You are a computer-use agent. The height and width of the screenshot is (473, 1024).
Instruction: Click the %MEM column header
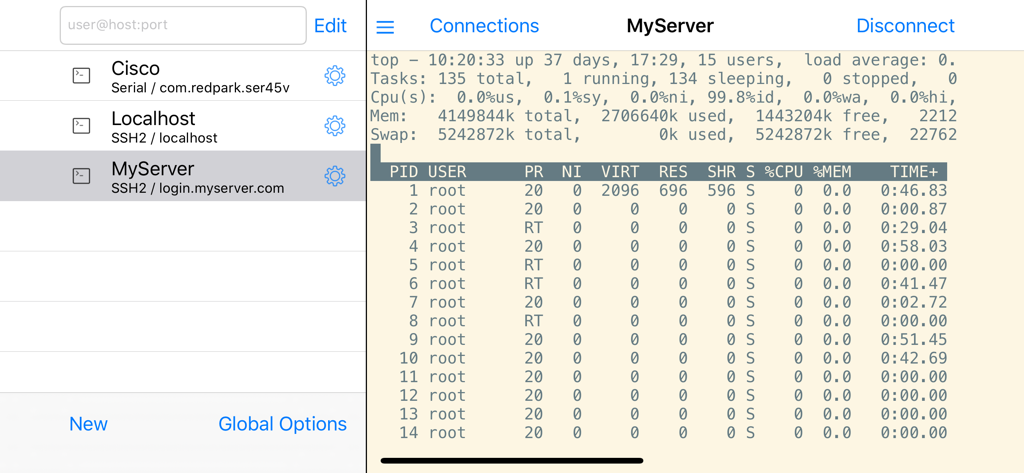(832, 172)
